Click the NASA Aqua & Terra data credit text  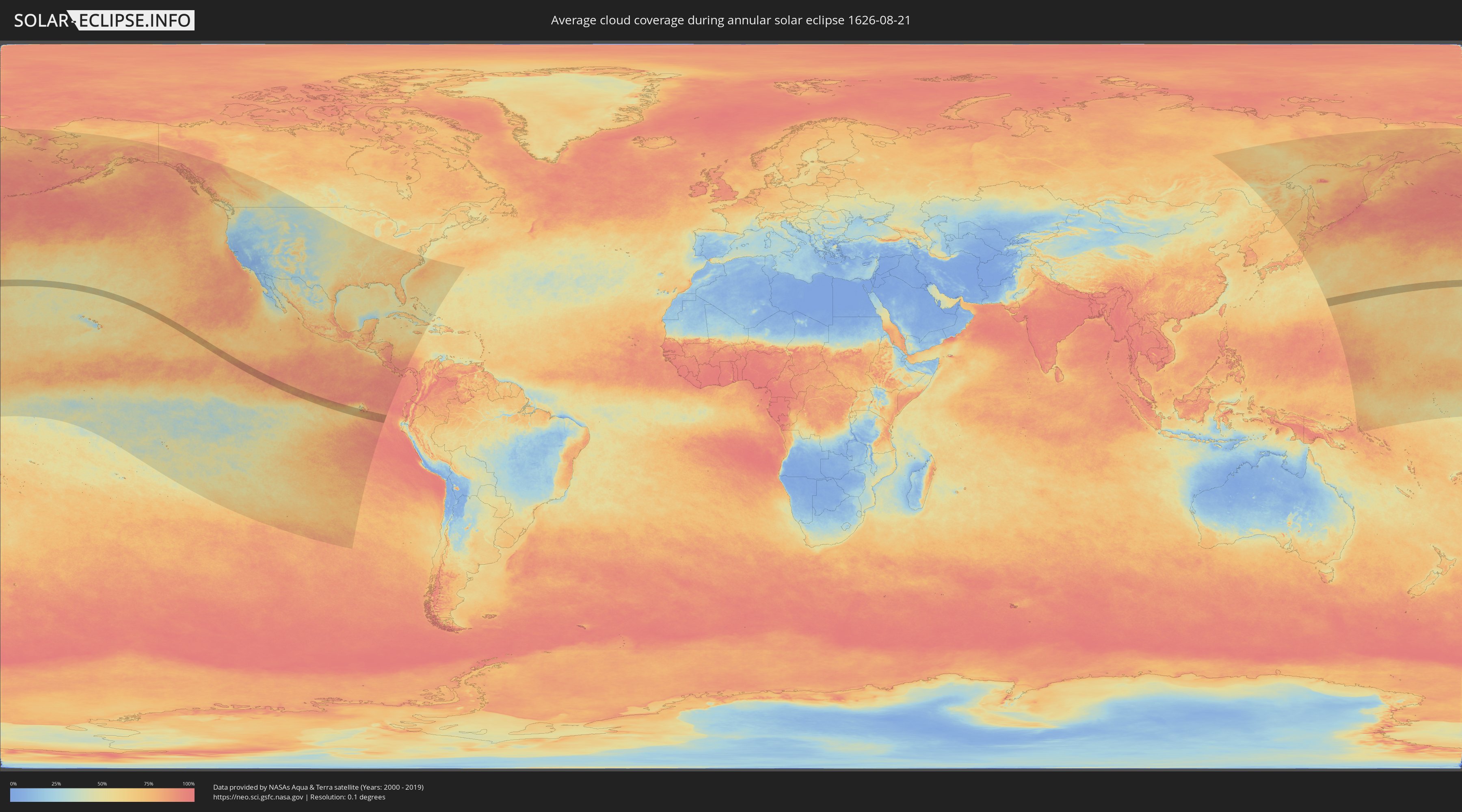pyautogui.click(x=318, y=787)
